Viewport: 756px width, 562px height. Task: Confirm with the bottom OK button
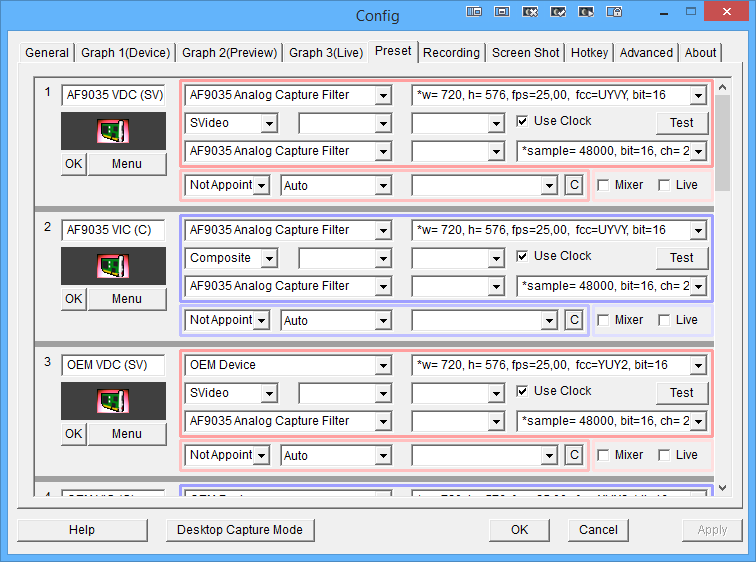click(519, 530)
